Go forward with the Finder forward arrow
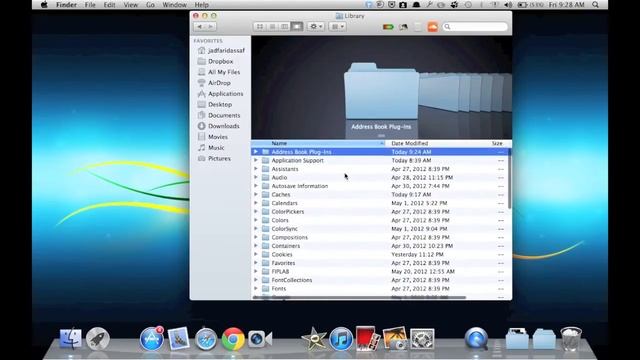This screenshot has height=360, width=640. coord(211,27)
